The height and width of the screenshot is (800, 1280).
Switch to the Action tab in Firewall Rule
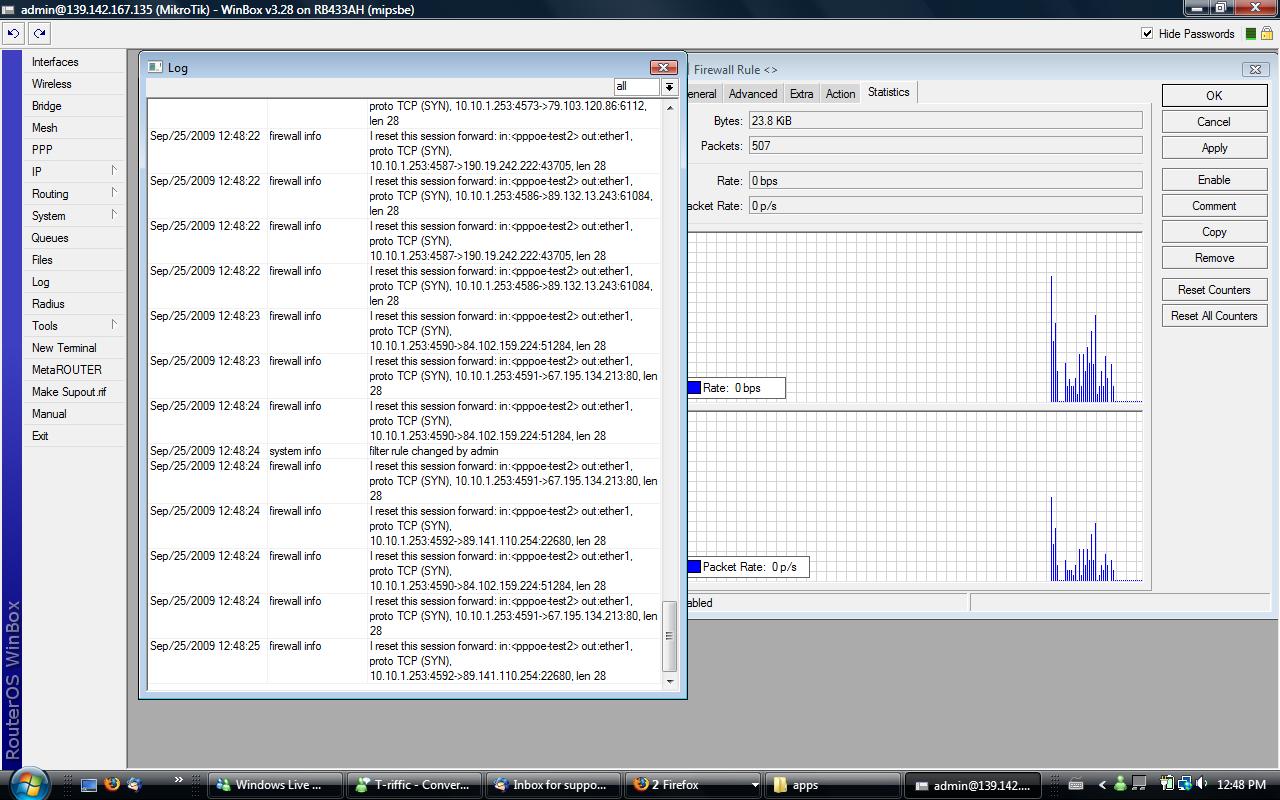tap(840, 94)
